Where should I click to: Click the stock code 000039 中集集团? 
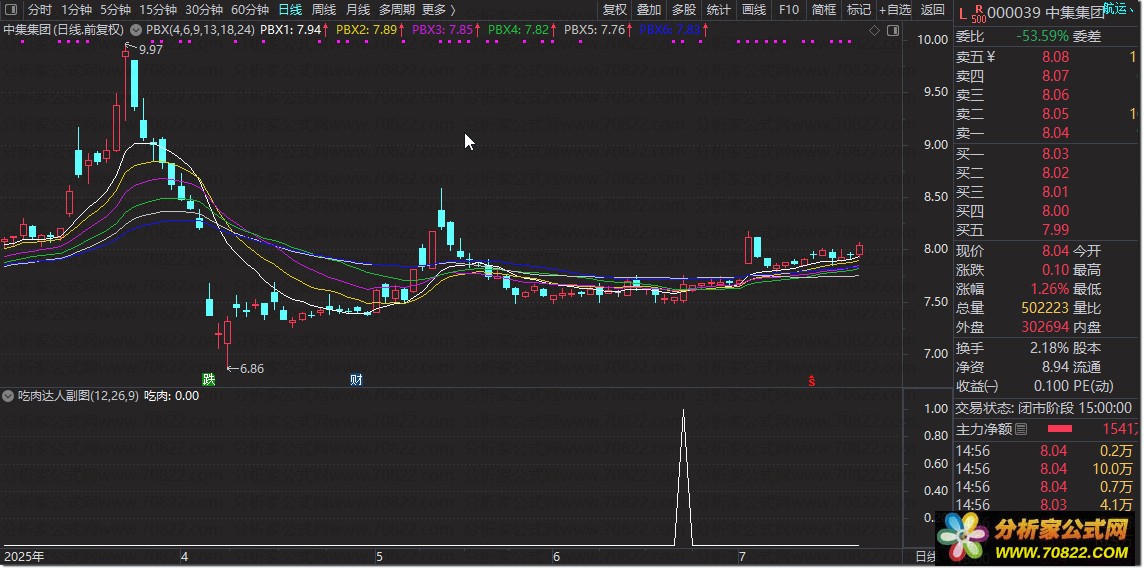[x=1044, y=12]
